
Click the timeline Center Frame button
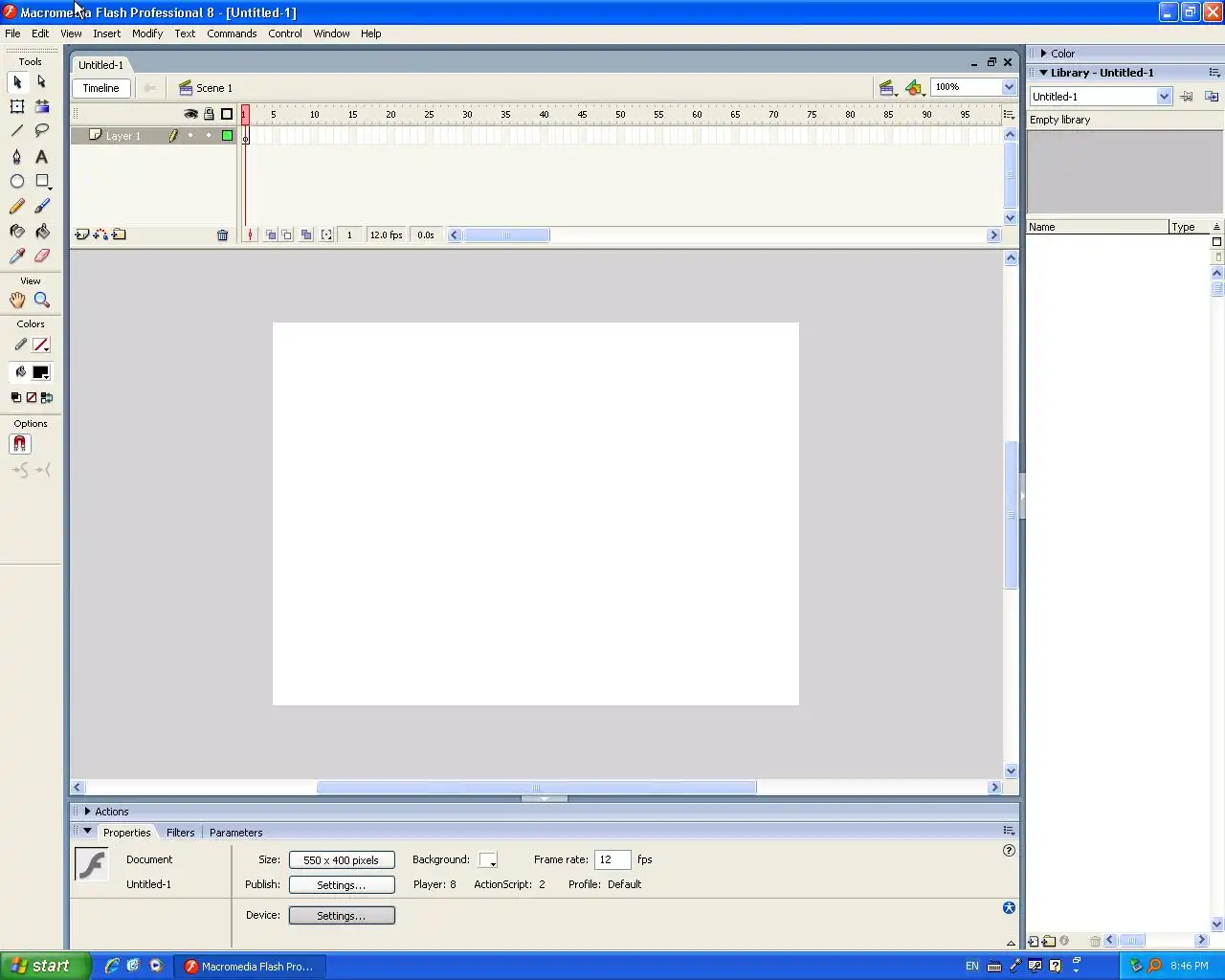coord(250,234)
